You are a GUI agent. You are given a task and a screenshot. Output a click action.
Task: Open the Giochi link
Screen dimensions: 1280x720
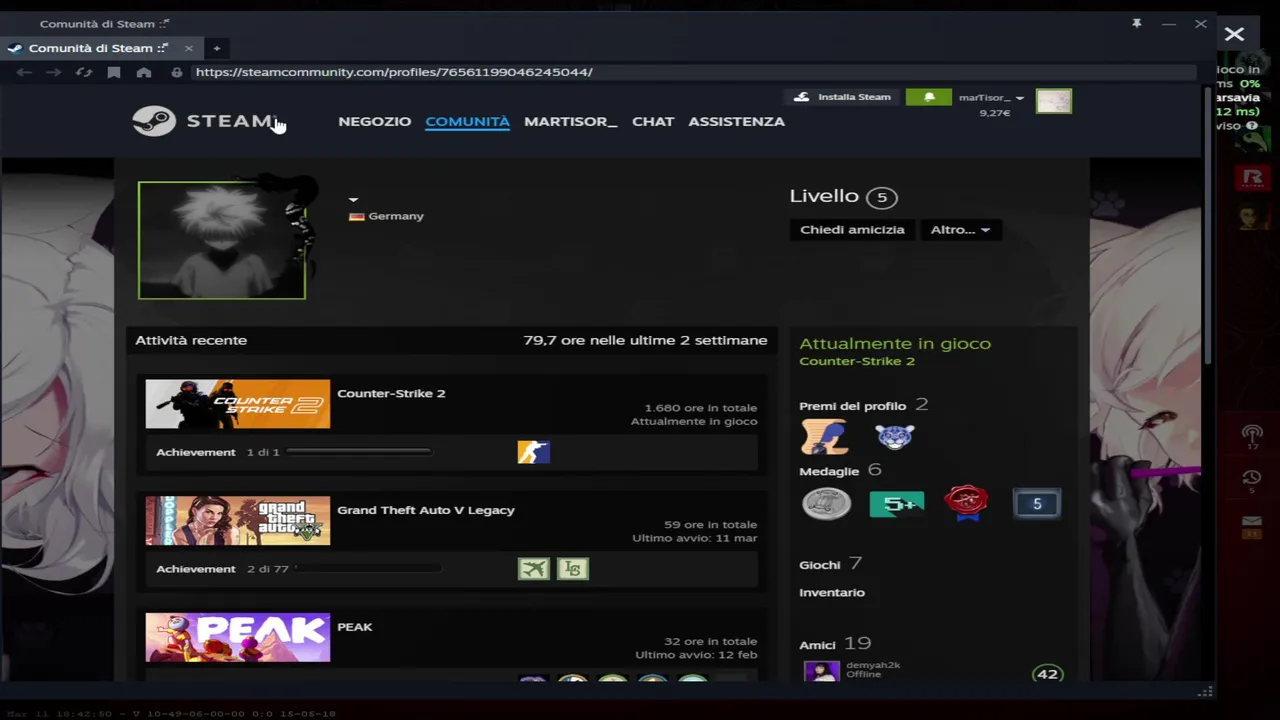[x=819, y=565]
